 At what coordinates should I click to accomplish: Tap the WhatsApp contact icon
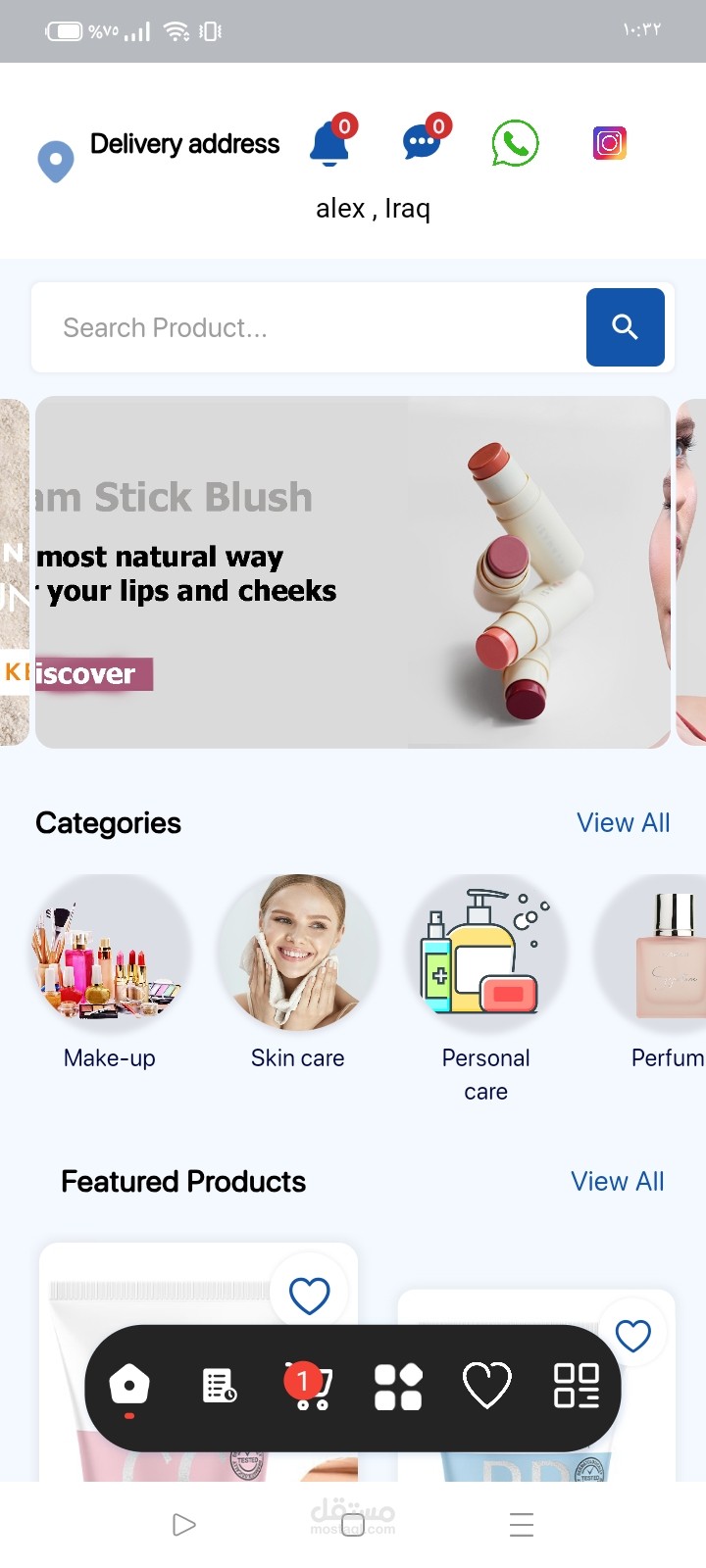coord(516,143)
